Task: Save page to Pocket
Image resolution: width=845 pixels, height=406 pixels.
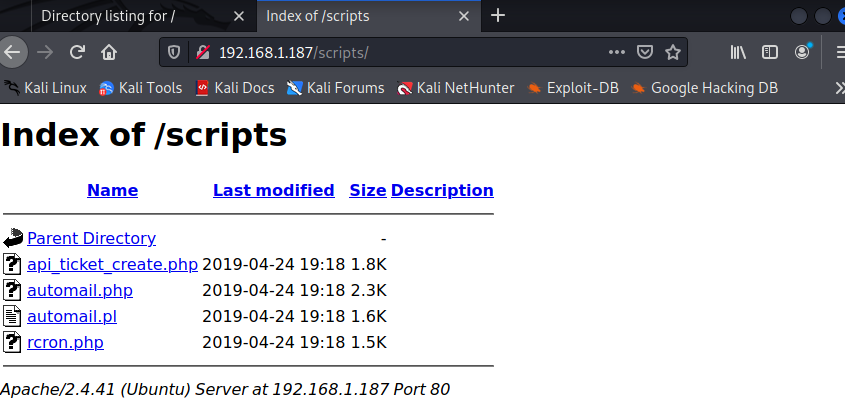Action: point(646,52)
